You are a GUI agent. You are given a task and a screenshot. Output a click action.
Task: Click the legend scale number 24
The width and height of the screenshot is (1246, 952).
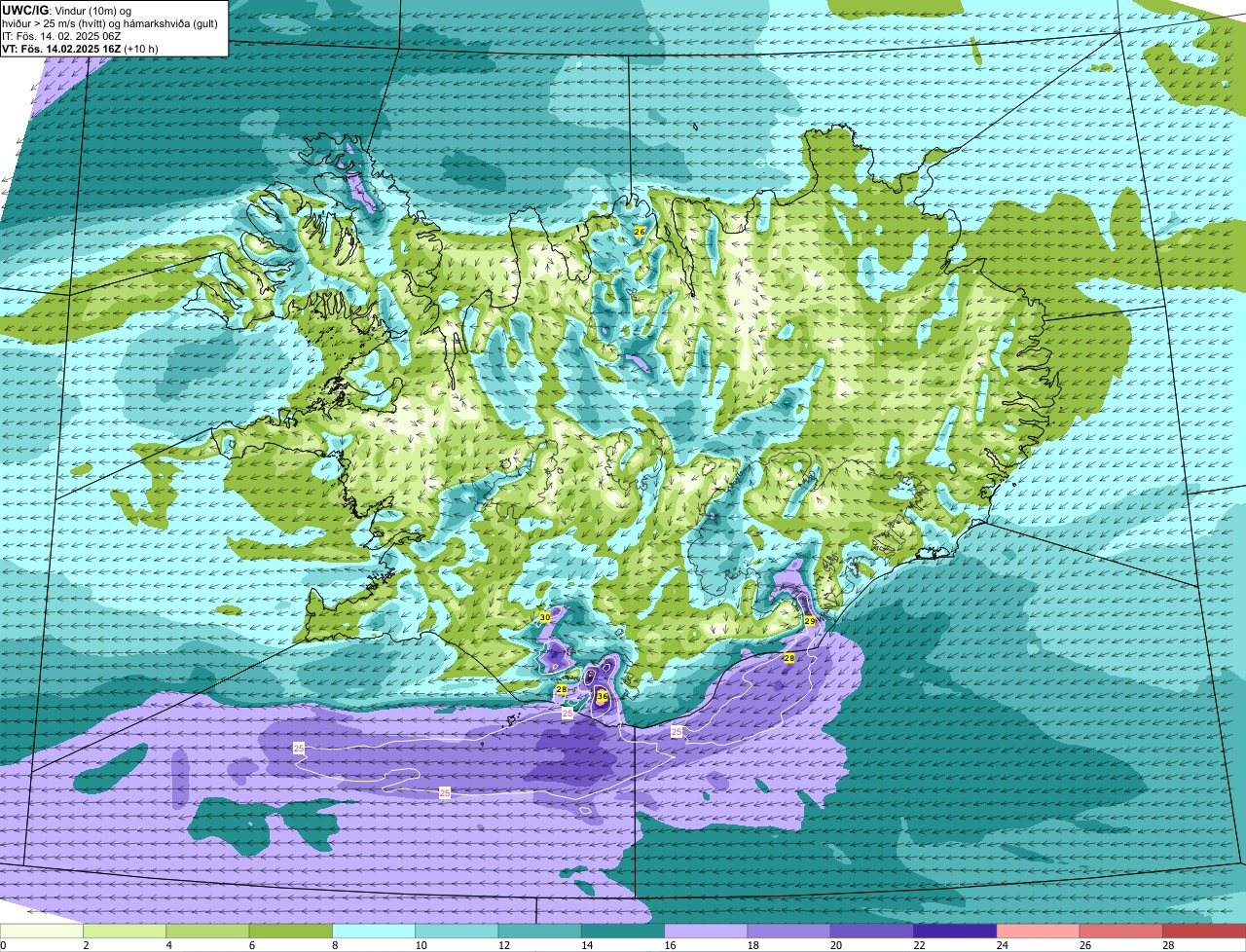click(x=1002, y=945)
